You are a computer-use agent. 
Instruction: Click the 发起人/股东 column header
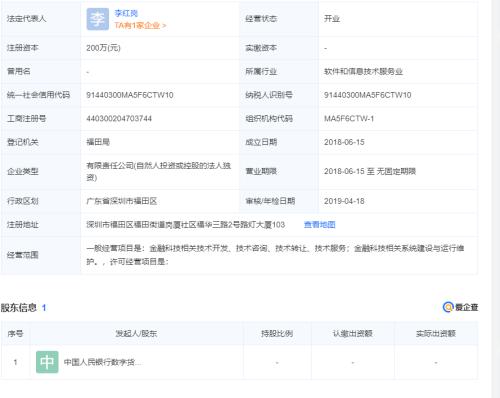pyautogui.click(x=136, y=333)
